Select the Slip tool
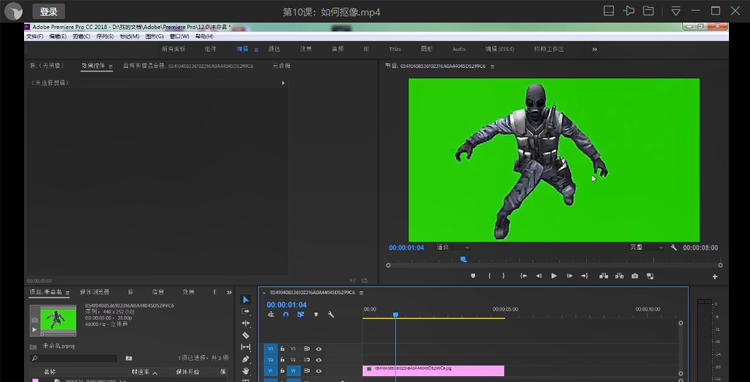This screenshot has height=382, width=750. click(x=245, y=347)
